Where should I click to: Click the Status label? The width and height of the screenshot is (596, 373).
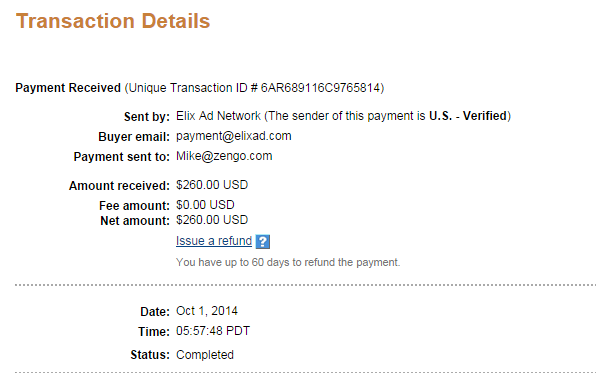pos(150,355)
